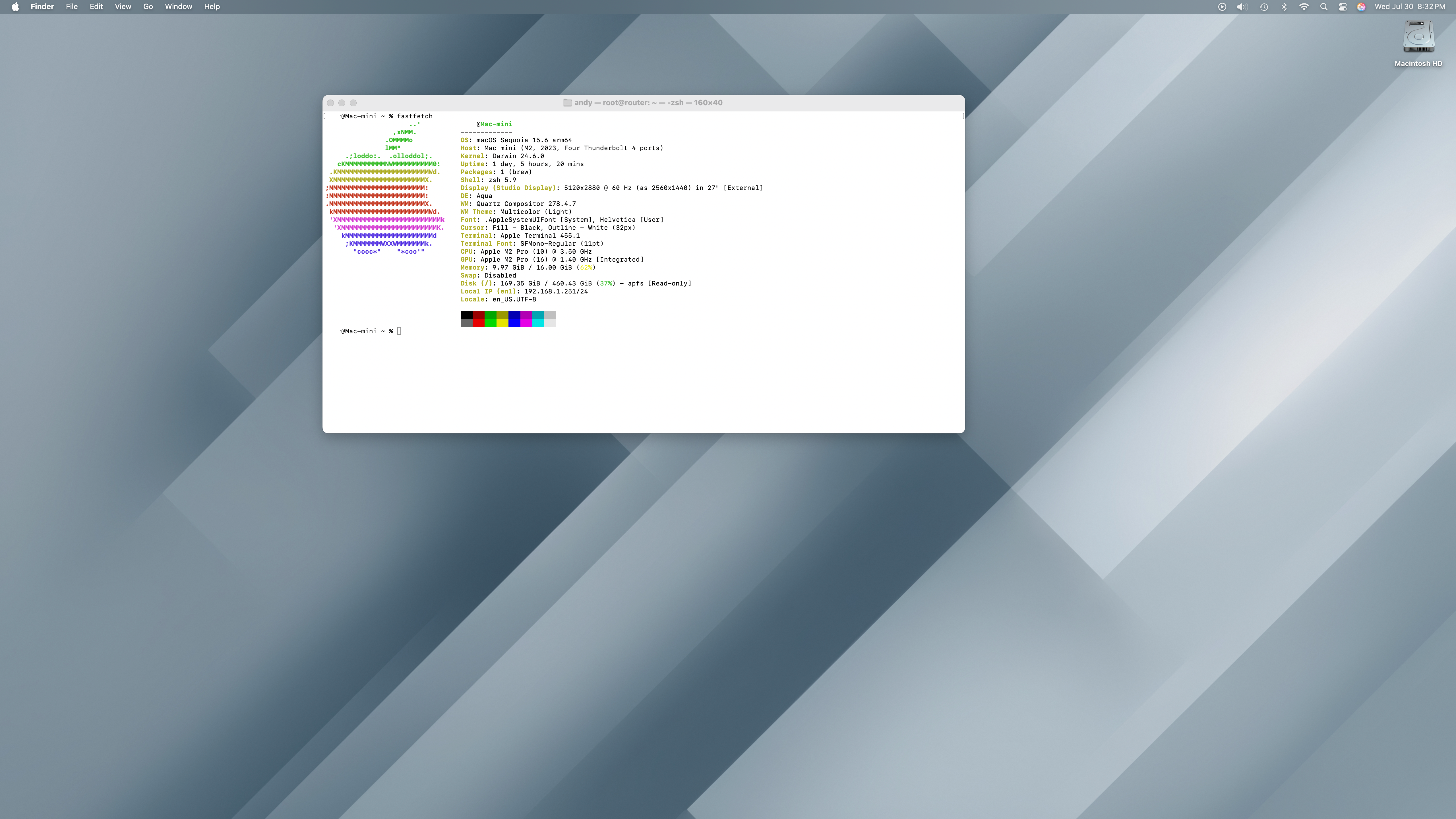Open the Time Machine menu bar icon
Image resolution: width=1456 pixels, height=819 pixels.
pyautogui.click(x=1264, y=7)
